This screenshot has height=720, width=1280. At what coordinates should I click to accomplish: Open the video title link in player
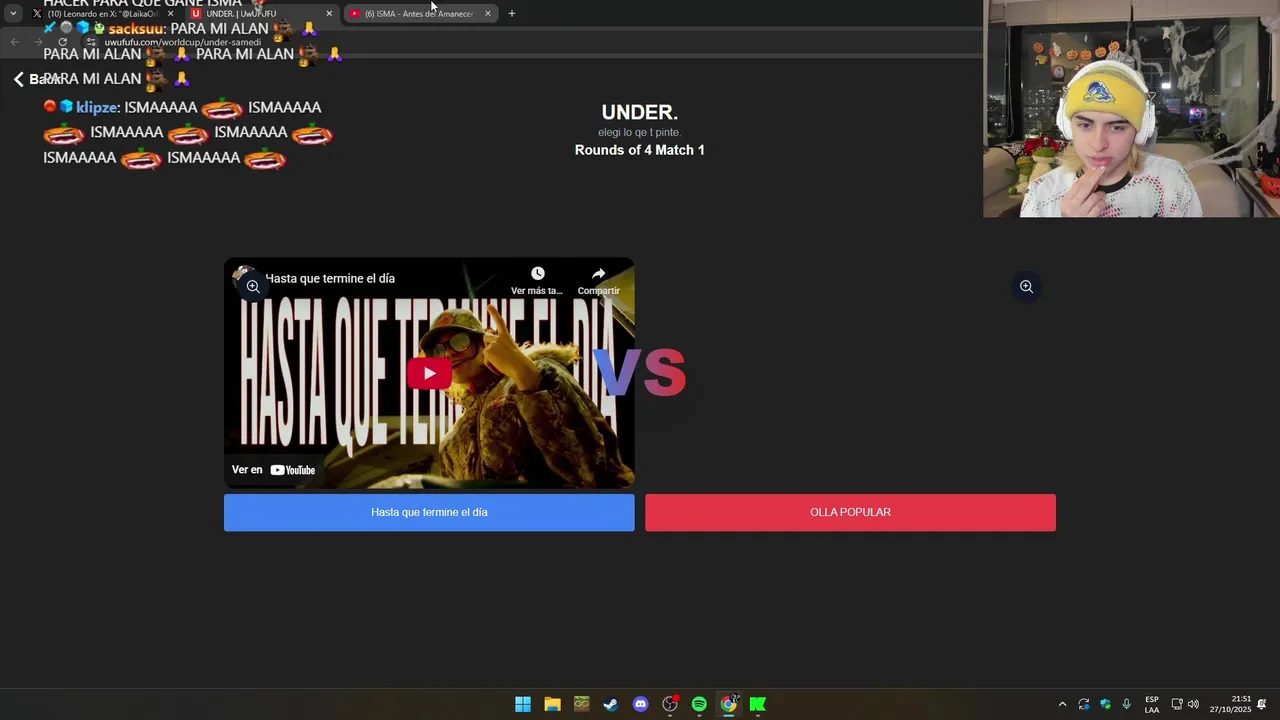pos(330,279)
